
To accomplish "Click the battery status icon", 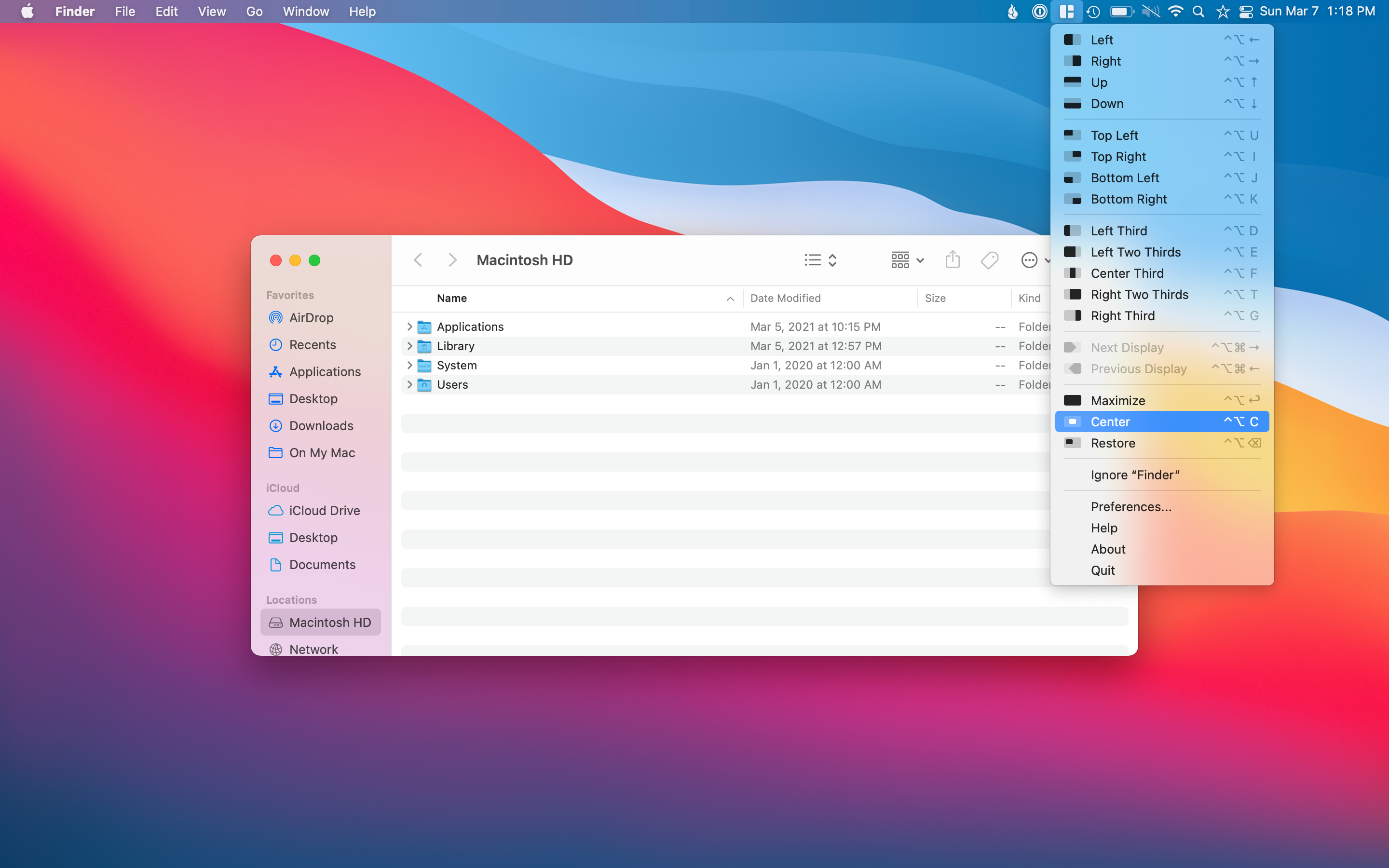I will [x=1121, y=12].
